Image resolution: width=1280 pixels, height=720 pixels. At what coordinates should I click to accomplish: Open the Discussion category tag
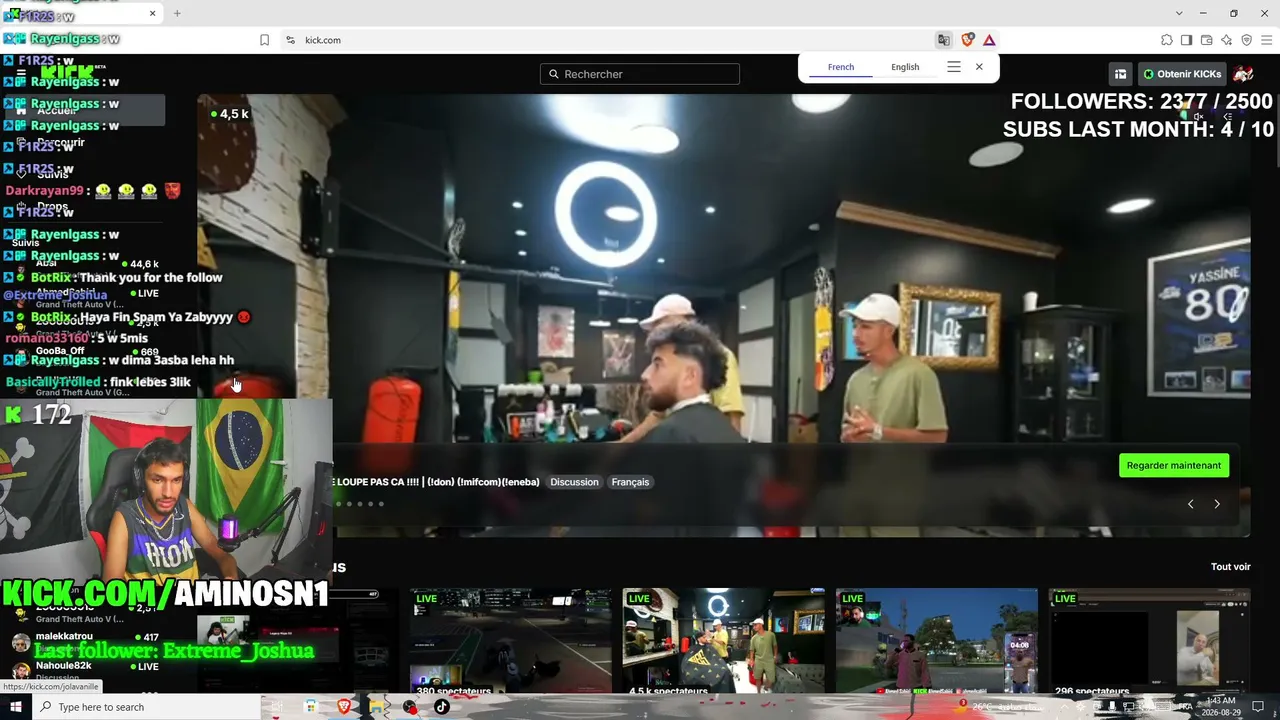click(x=574, y=482)
